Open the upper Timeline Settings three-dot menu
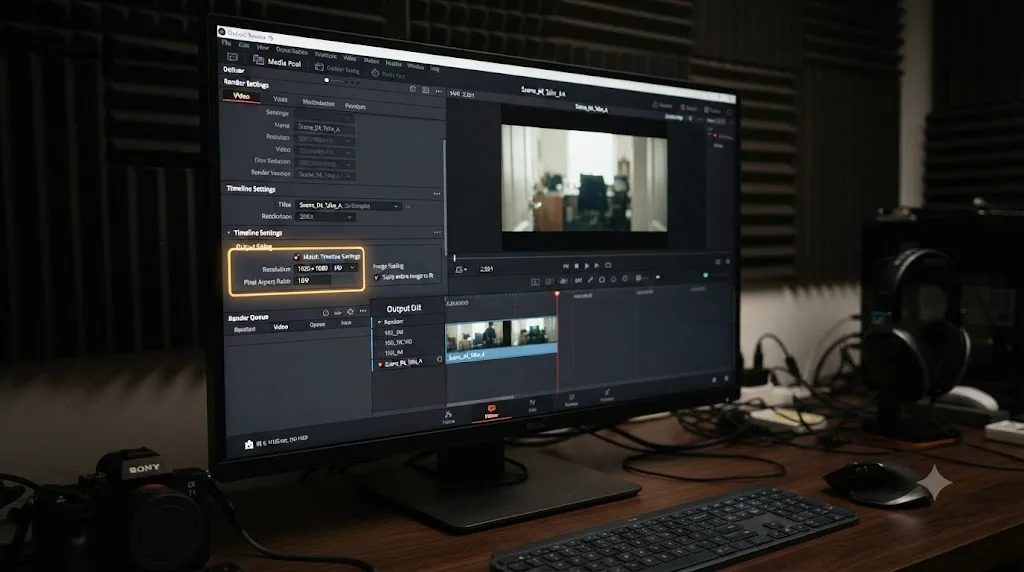Screen dimensions: 1024x572 tap(437, 194)
